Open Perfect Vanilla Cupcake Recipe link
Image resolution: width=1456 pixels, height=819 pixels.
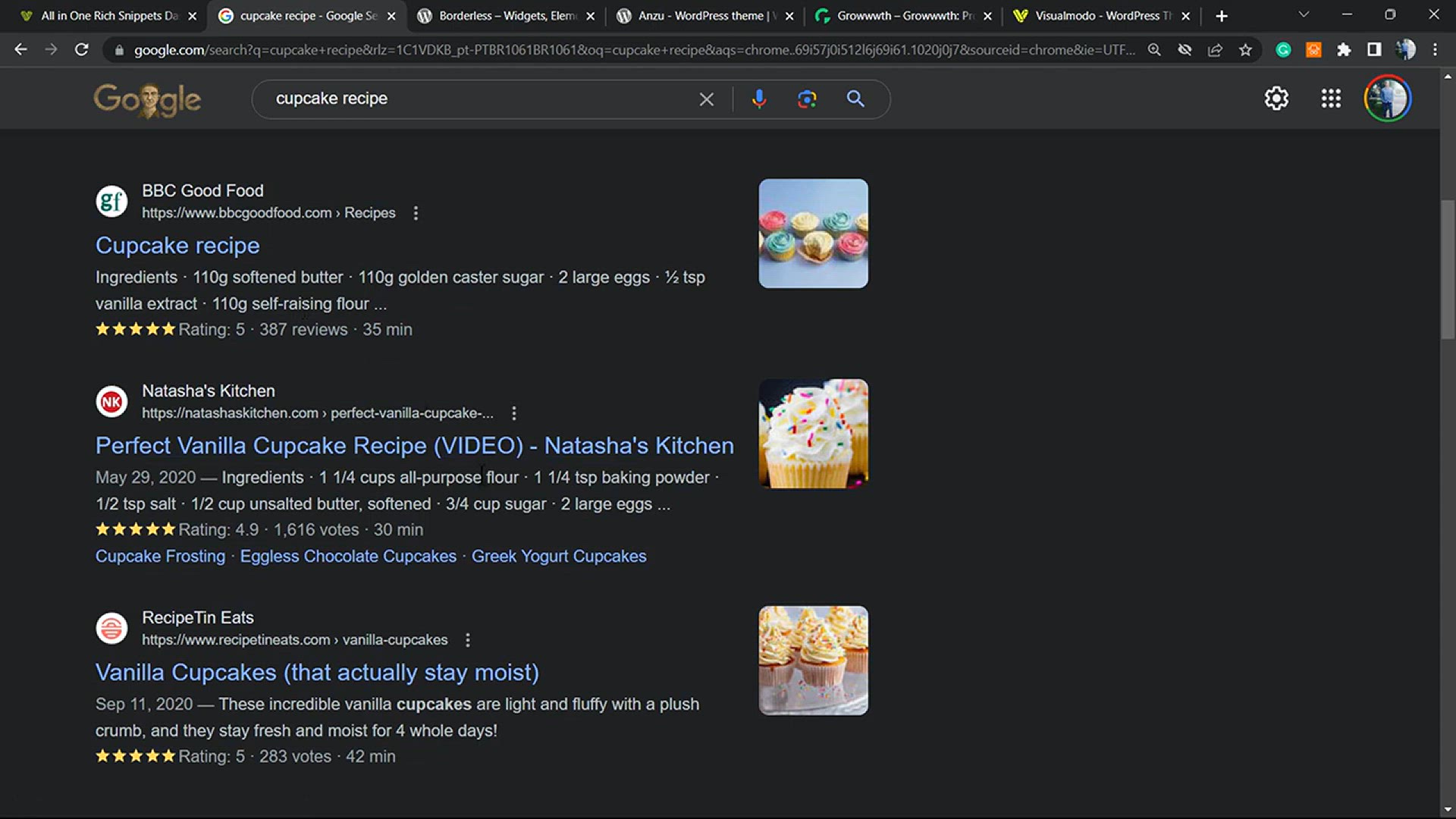pyautogui.click(x=415, y=446)
